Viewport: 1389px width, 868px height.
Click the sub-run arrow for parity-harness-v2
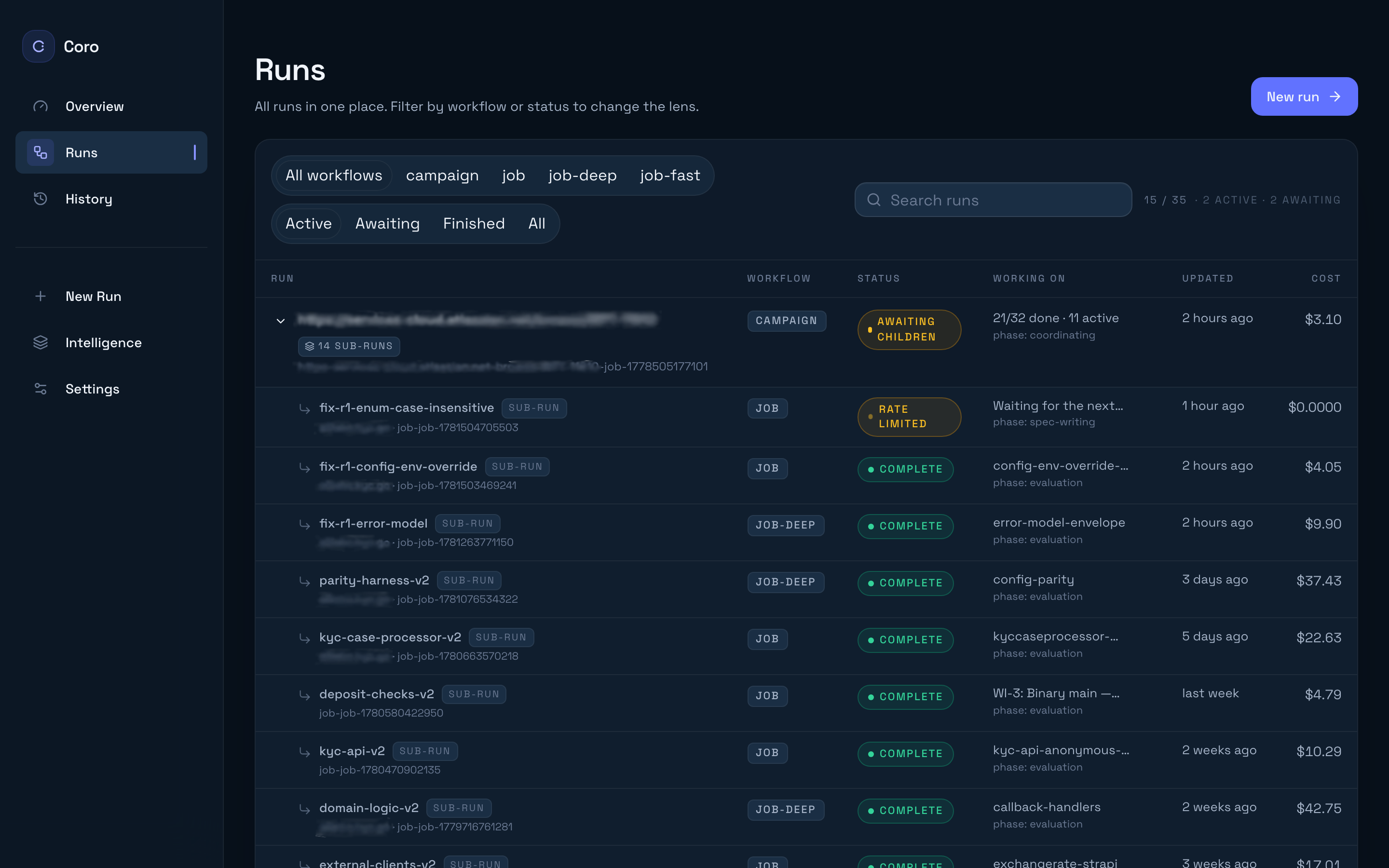click(x=304, y=581)
